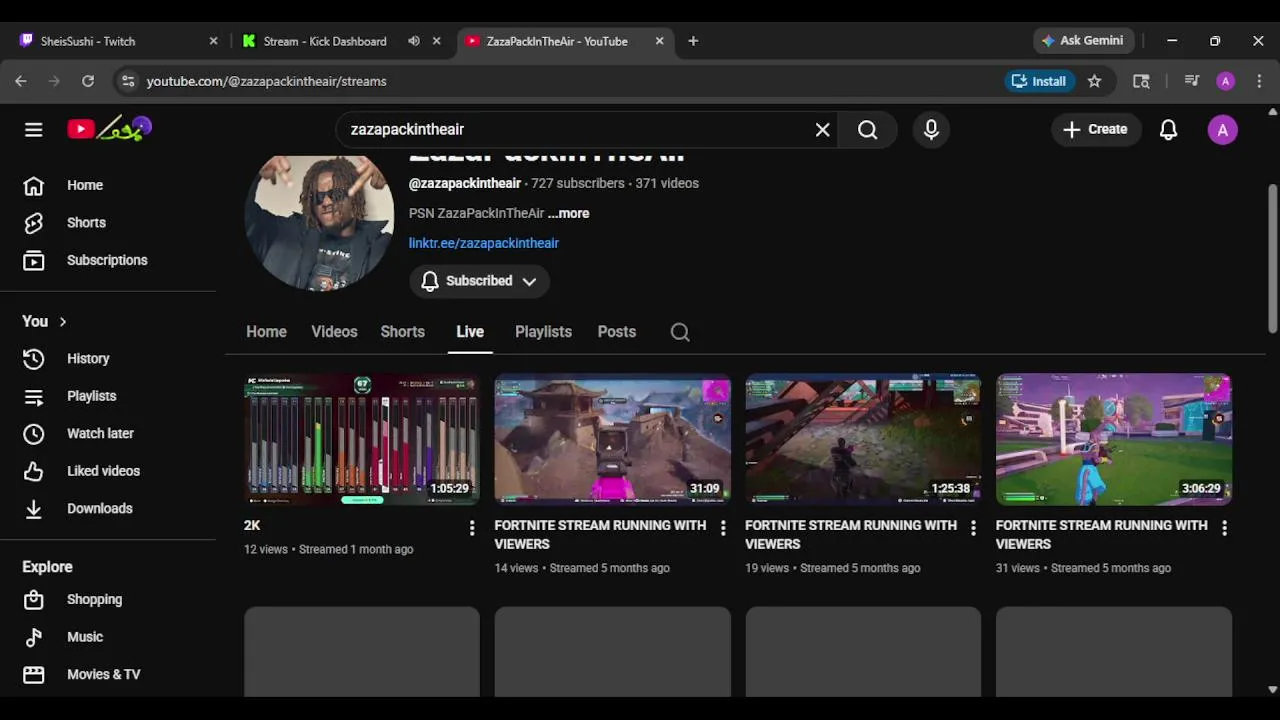Open the notifications bell
This screenshot has width=1280, height=720.
pyautogui.click(x=1168, y=129)
